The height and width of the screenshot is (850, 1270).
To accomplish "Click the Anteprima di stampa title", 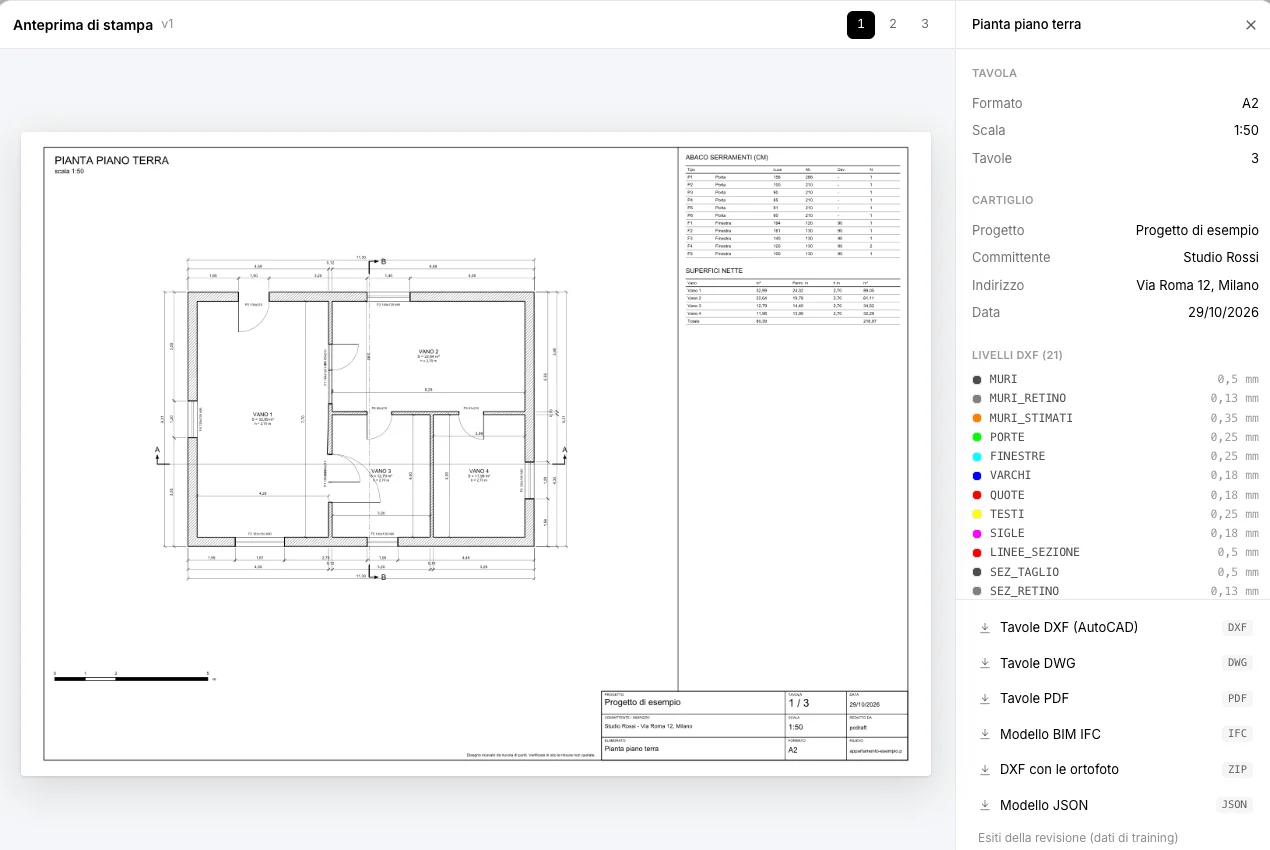I will 83,25.
